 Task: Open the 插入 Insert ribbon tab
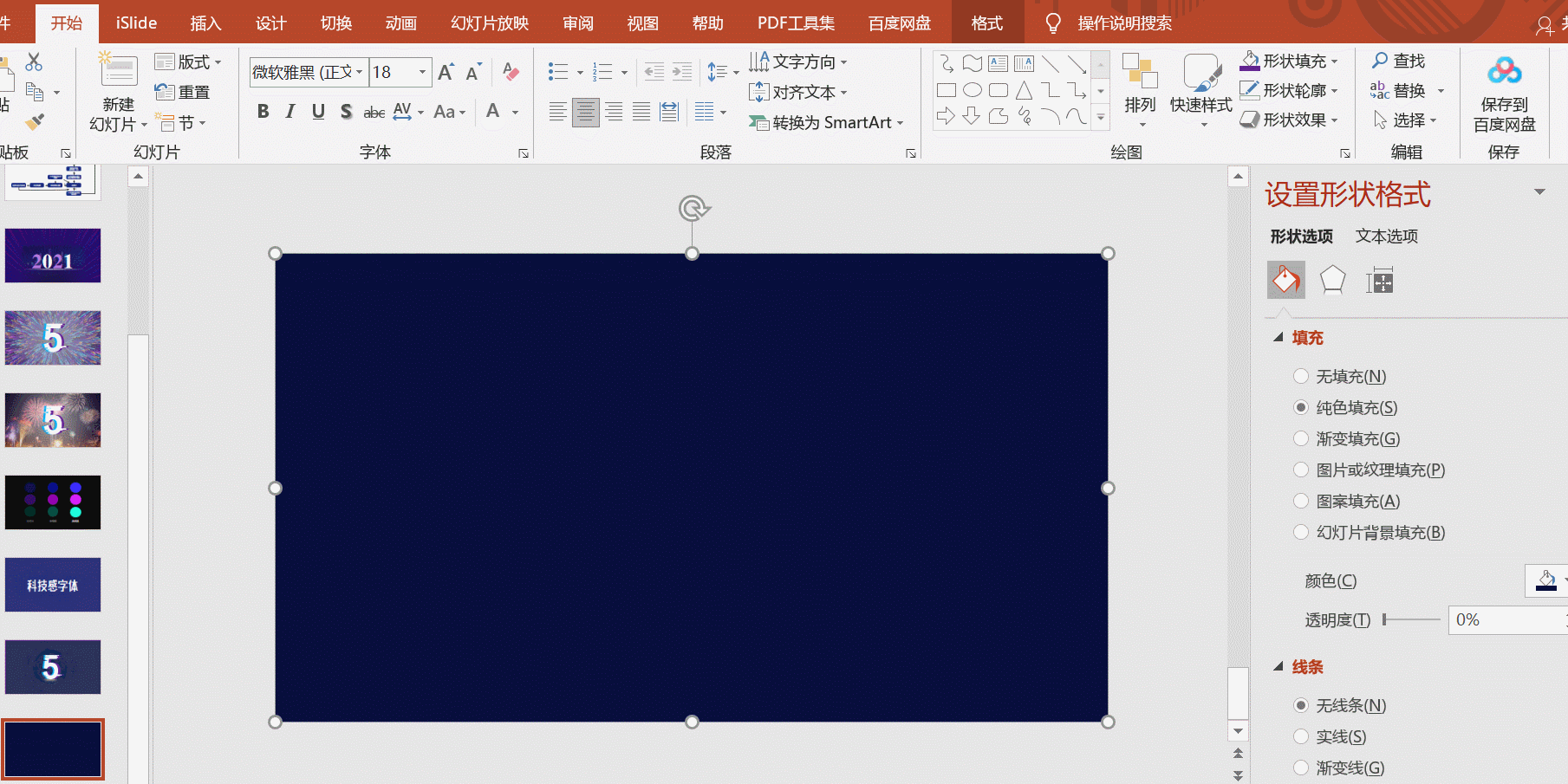(x=205, y=23)
